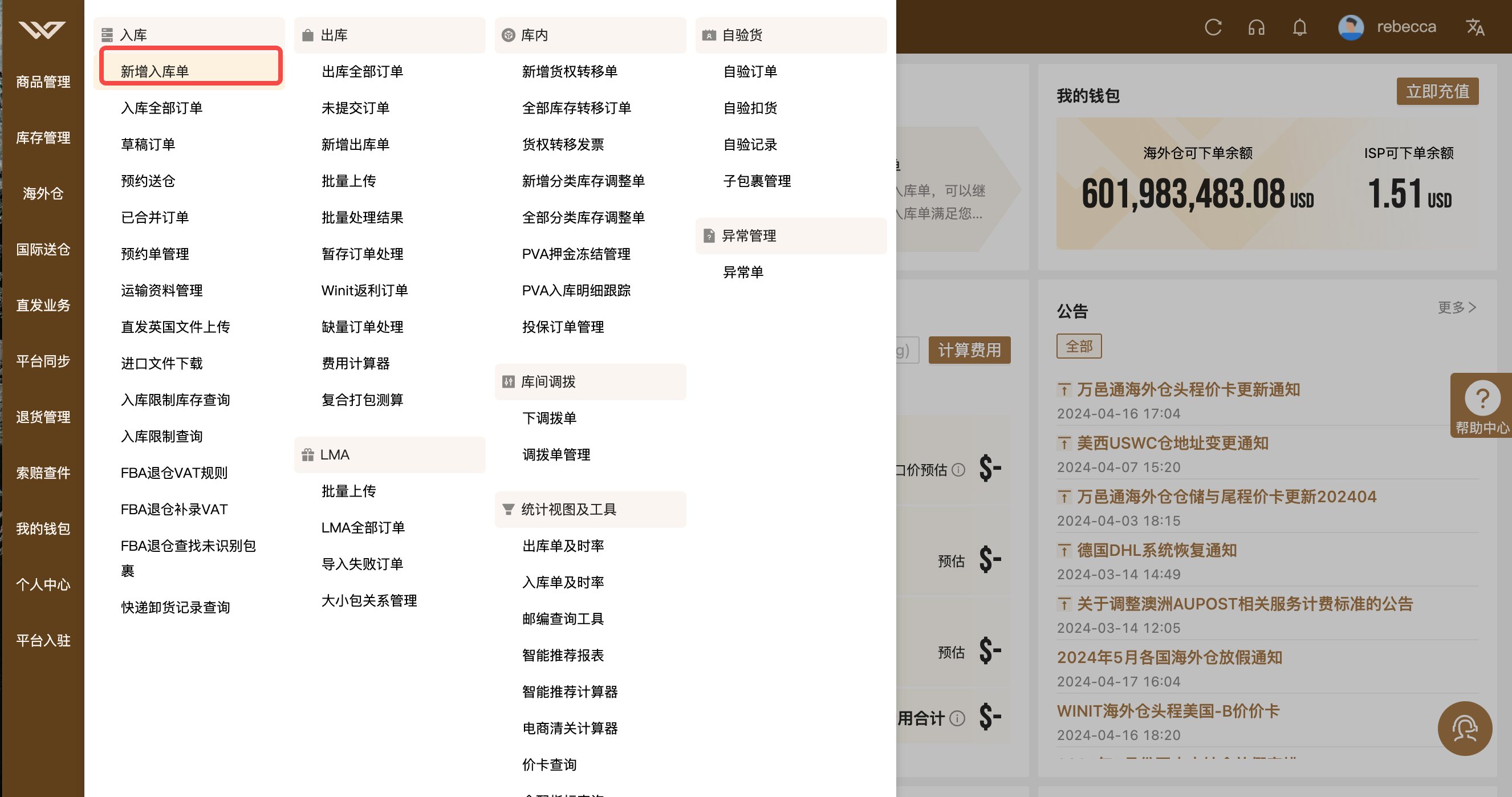Image resolution: width=1512 pixels, height=797 pixels.
Task: Open 平台同步 in the sidebar
Action: pyautogui.click(x=43, y=361)
